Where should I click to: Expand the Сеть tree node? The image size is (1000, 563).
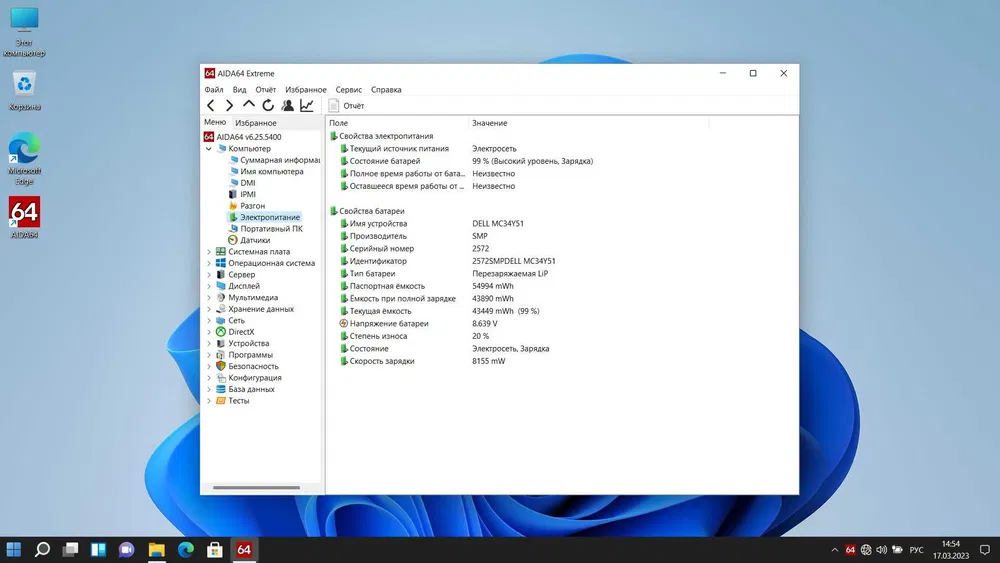(x=209, y=321)
